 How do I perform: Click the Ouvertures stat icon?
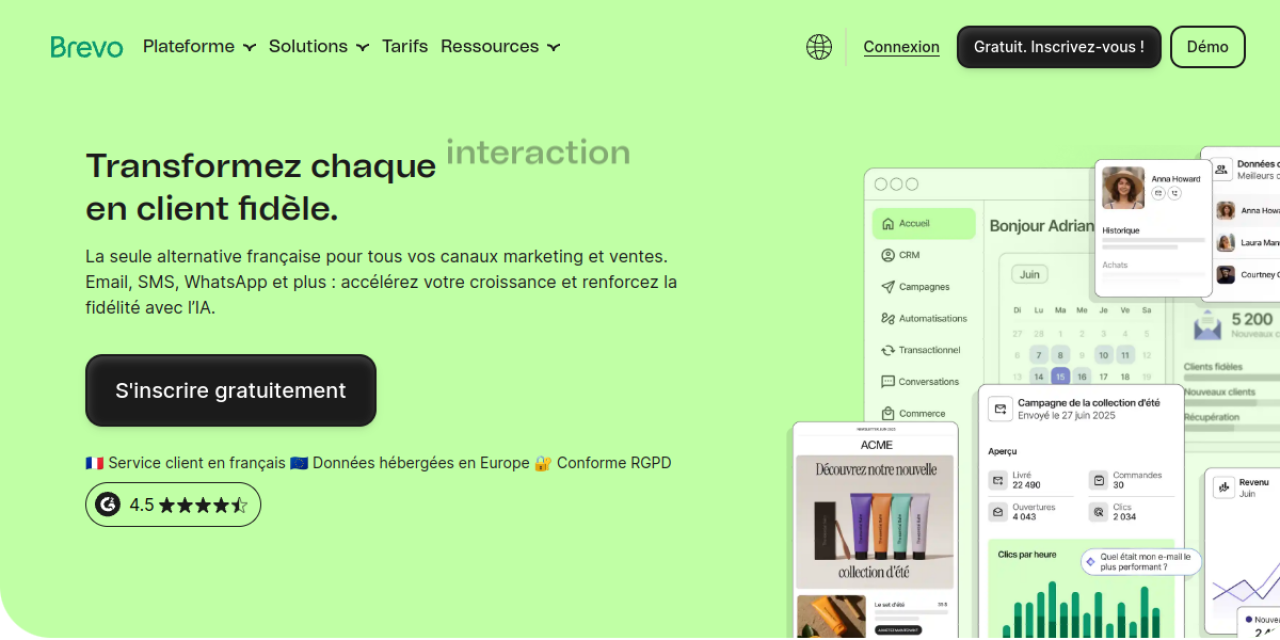tap(998, 512)
